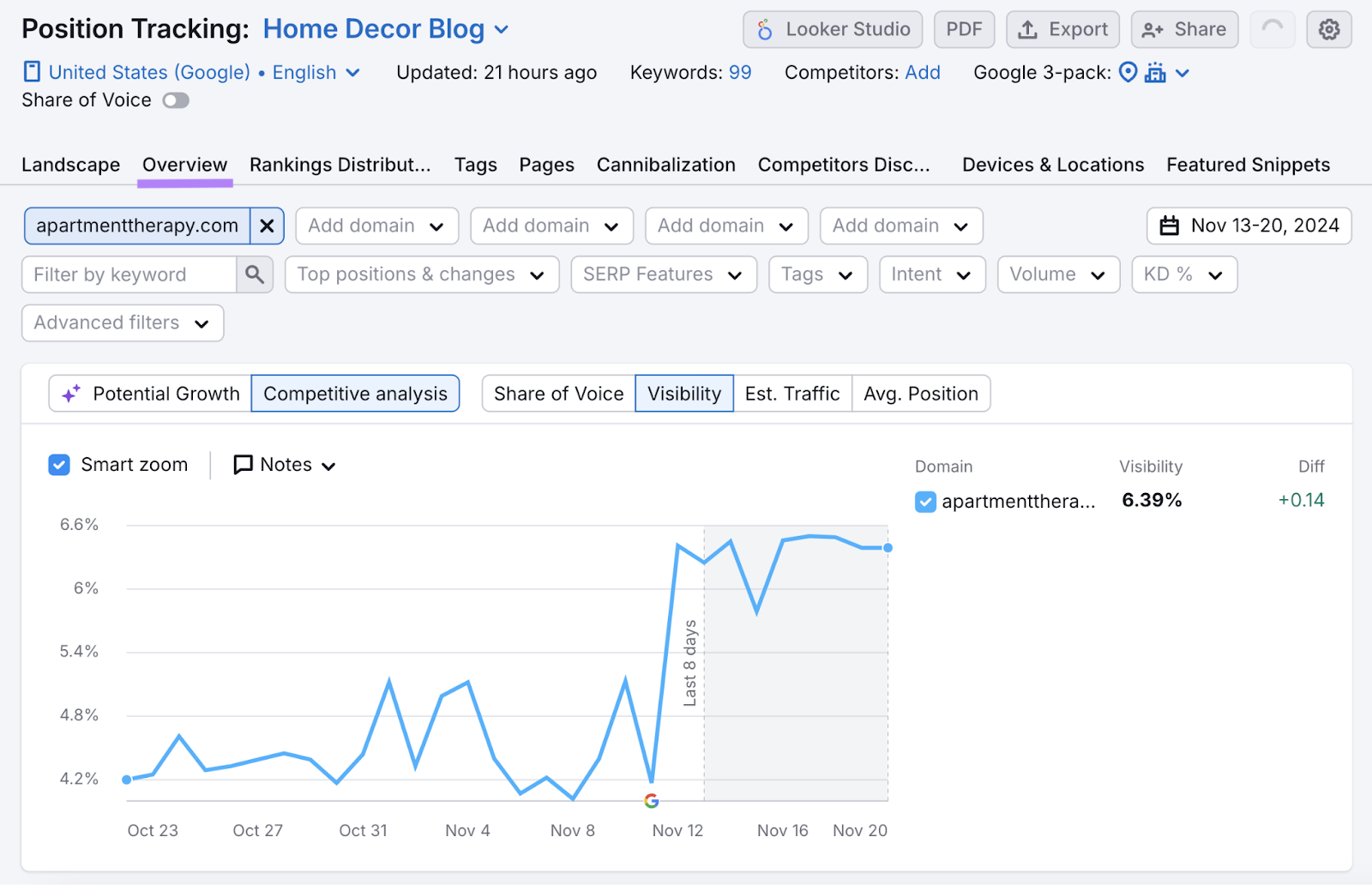Image resolution: width=1372 pixels, height=885 pixels.
Task: Uncheck apartmenttherapy.com in the Domain legend
Action: 924,502
